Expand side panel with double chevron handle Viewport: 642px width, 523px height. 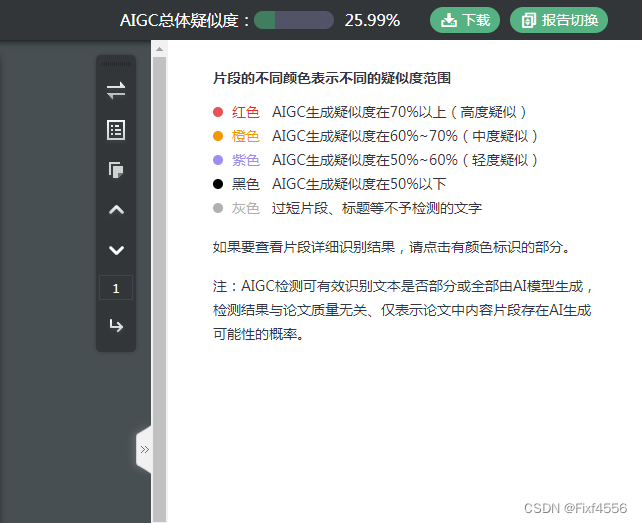click(x=144, y=449)
